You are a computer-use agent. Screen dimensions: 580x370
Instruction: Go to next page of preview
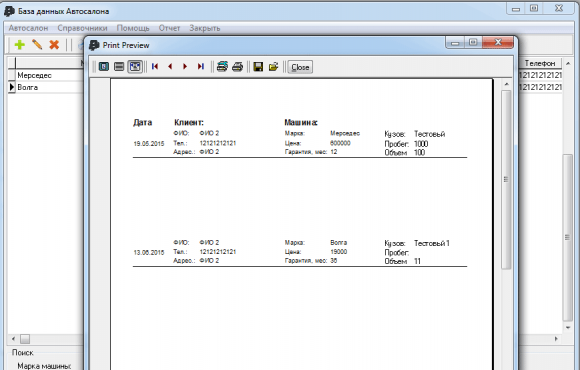185,67
